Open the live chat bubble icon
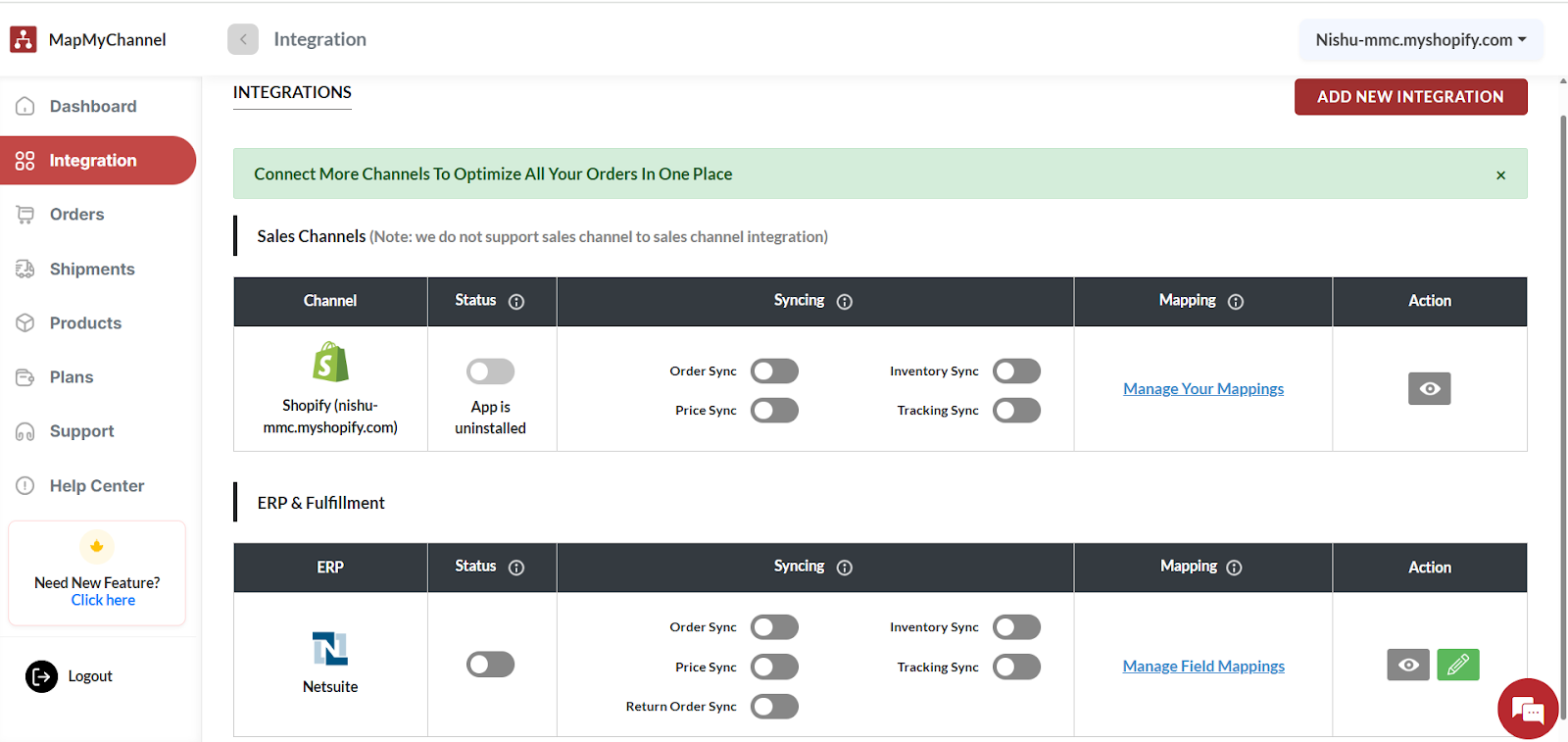This screenshot has height=742, width=1568. [1527, 709]
